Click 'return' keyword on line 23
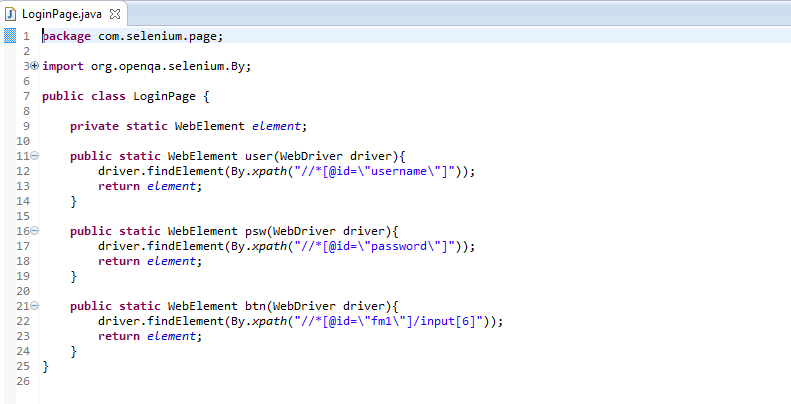The image size is (791, 404). pyautogui.click(x=119, y=336)
